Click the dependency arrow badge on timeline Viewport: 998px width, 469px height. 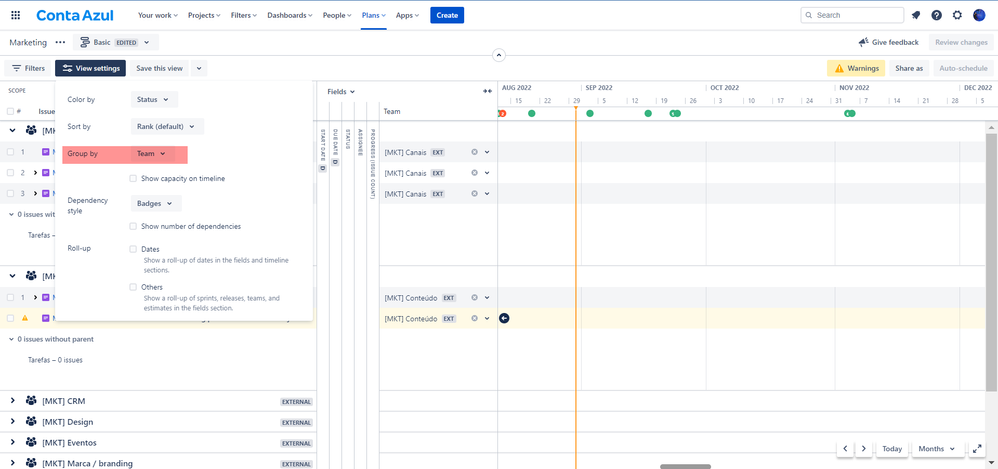pyautogui.click(x=504, y=318)
